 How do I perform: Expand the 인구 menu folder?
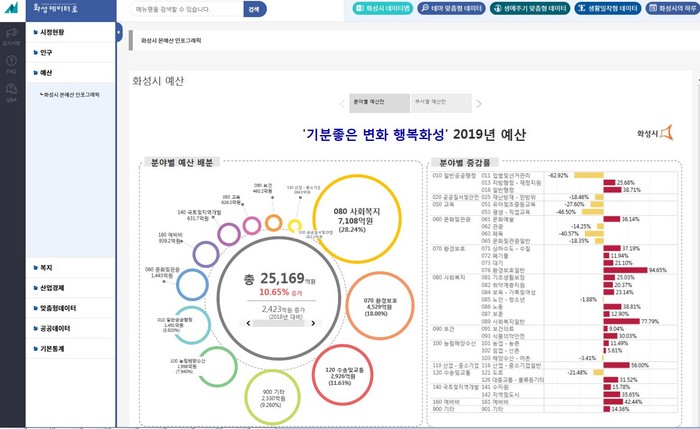point(46,52)
